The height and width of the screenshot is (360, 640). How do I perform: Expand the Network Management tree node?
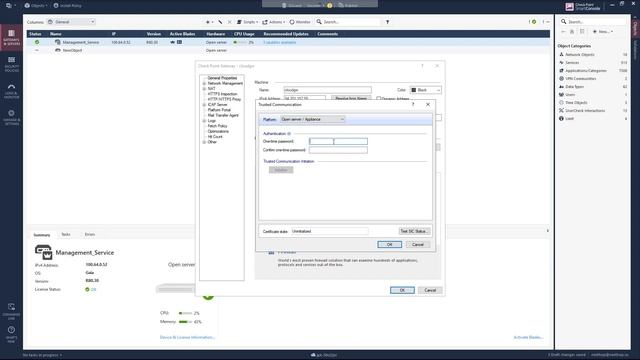[204, 83]
